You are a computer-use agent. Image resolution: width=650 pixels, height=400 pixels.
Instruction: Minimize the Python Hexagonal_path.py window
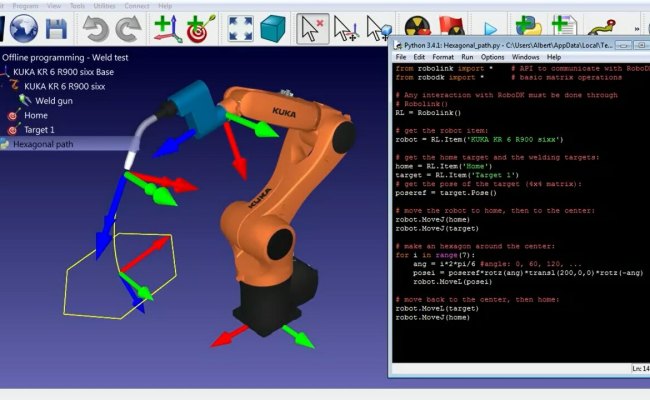(623, 45)
